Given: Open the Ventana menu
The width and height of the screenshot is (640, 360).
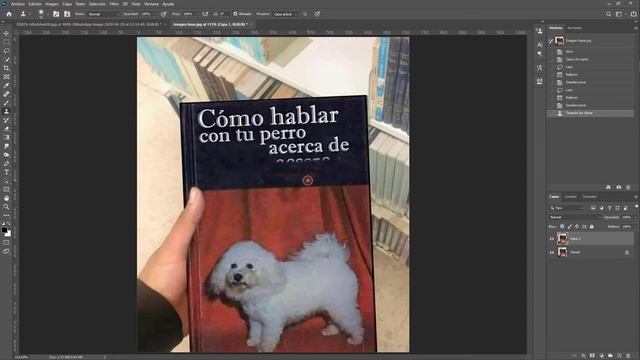Looking at the screenshot, I should pos(151,4).
